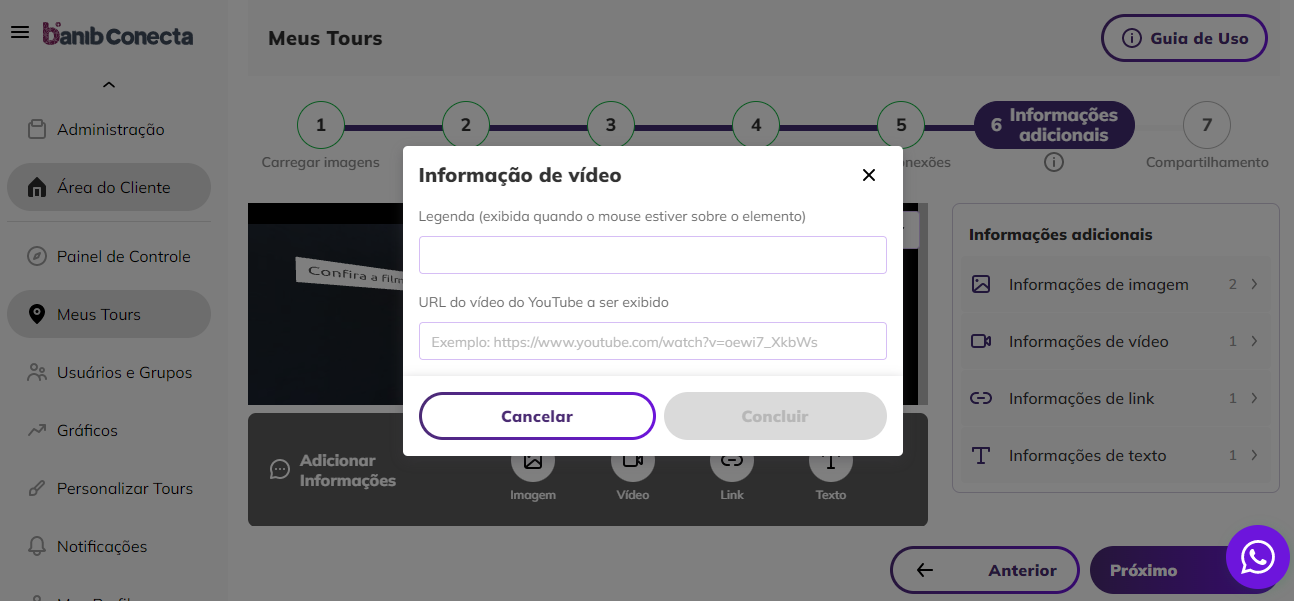Screen dimensions: 1294x601
Task: Open Personalizar Tours
Action: point(109,488)
